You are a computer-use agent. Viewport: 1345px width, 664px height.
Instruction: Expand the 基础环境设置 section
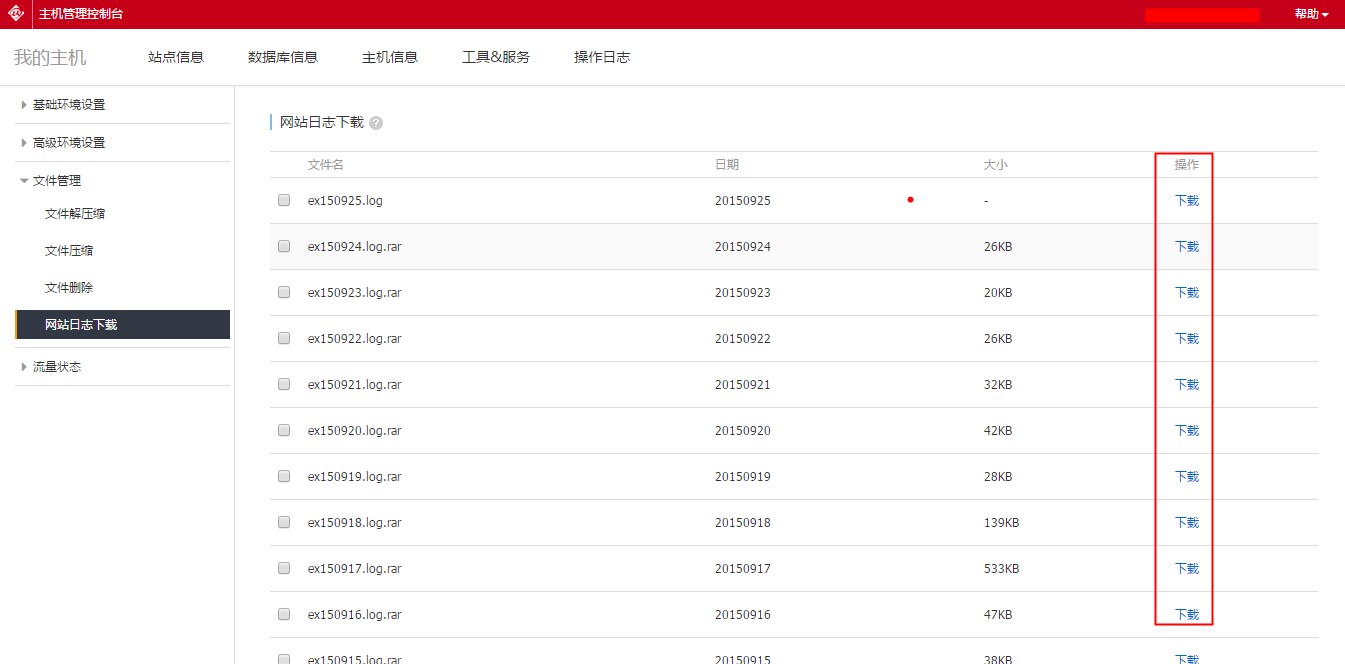68,105
